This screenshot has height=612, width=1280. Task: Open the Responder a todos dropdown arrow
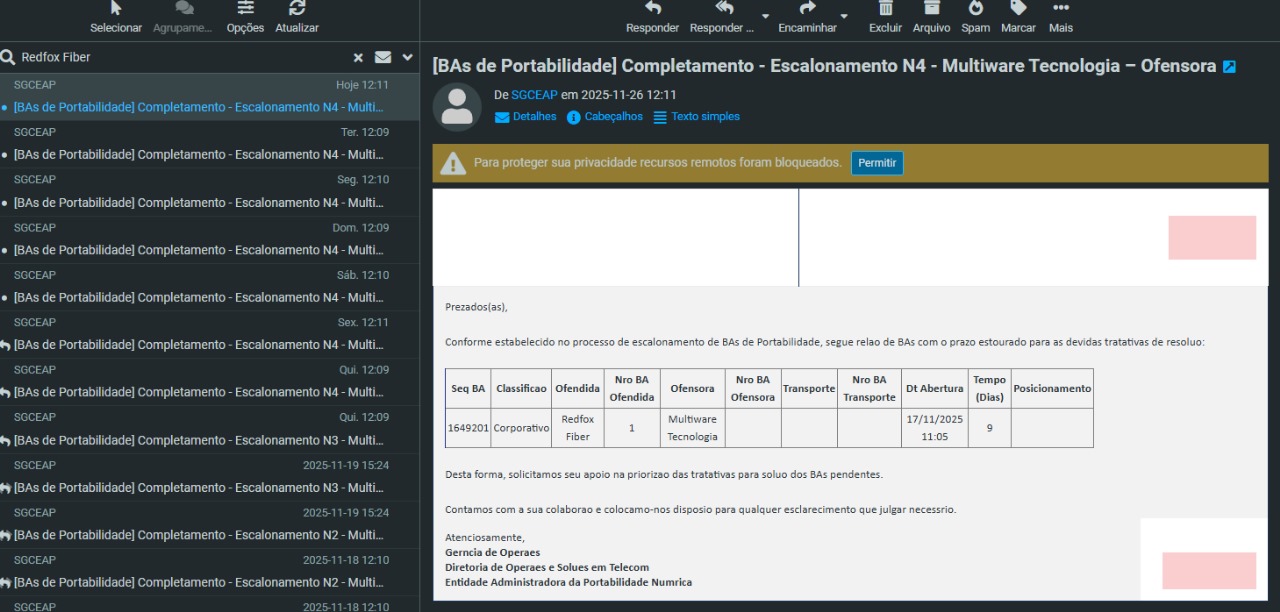tap(766, 17)
